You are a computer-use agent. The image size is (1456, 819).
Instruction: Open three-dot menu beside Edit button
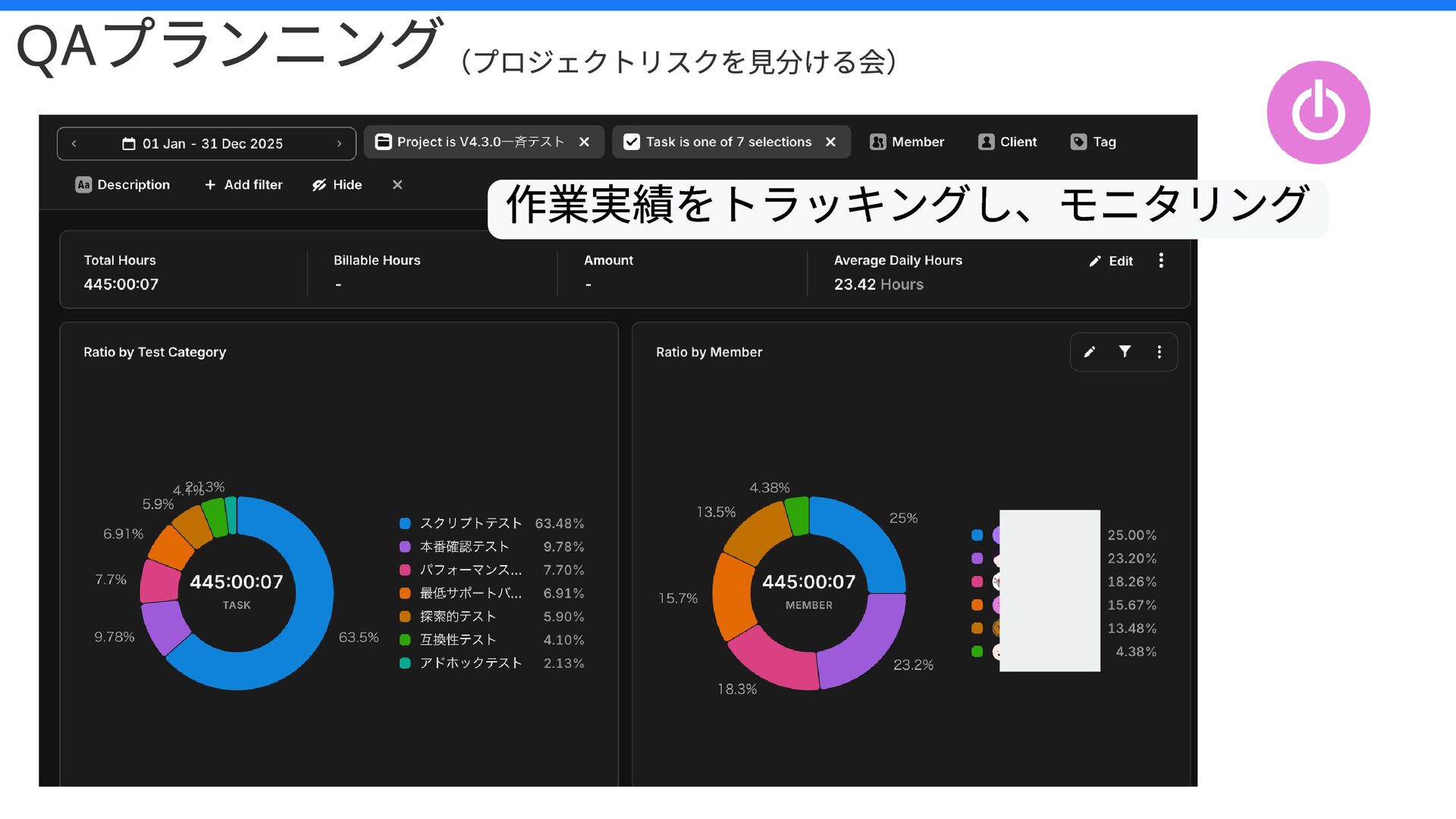coord(1160,261)
